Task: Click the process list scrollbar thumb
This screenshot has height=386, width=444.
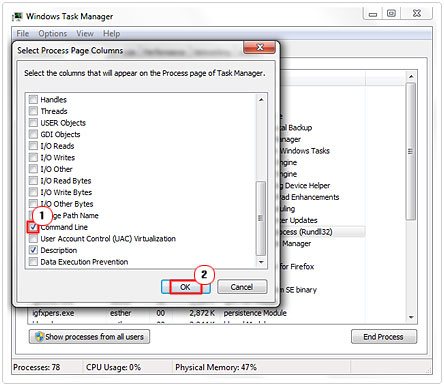Action: [411, 151]
